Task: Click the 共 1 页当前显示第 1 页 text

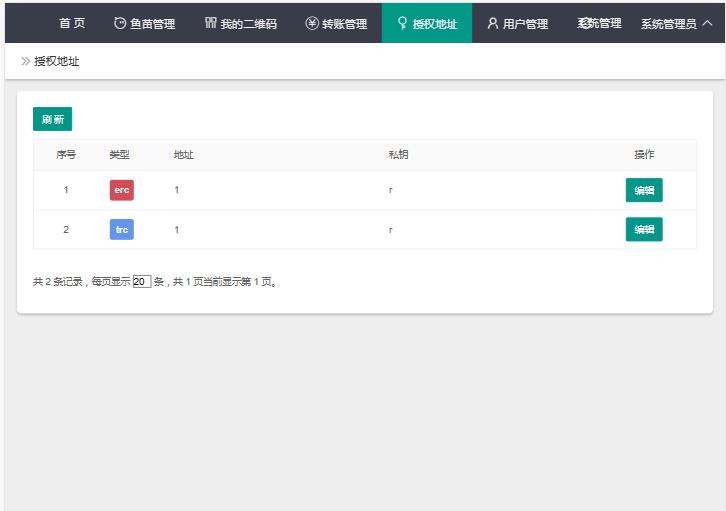Action: [x=225, y=282]
